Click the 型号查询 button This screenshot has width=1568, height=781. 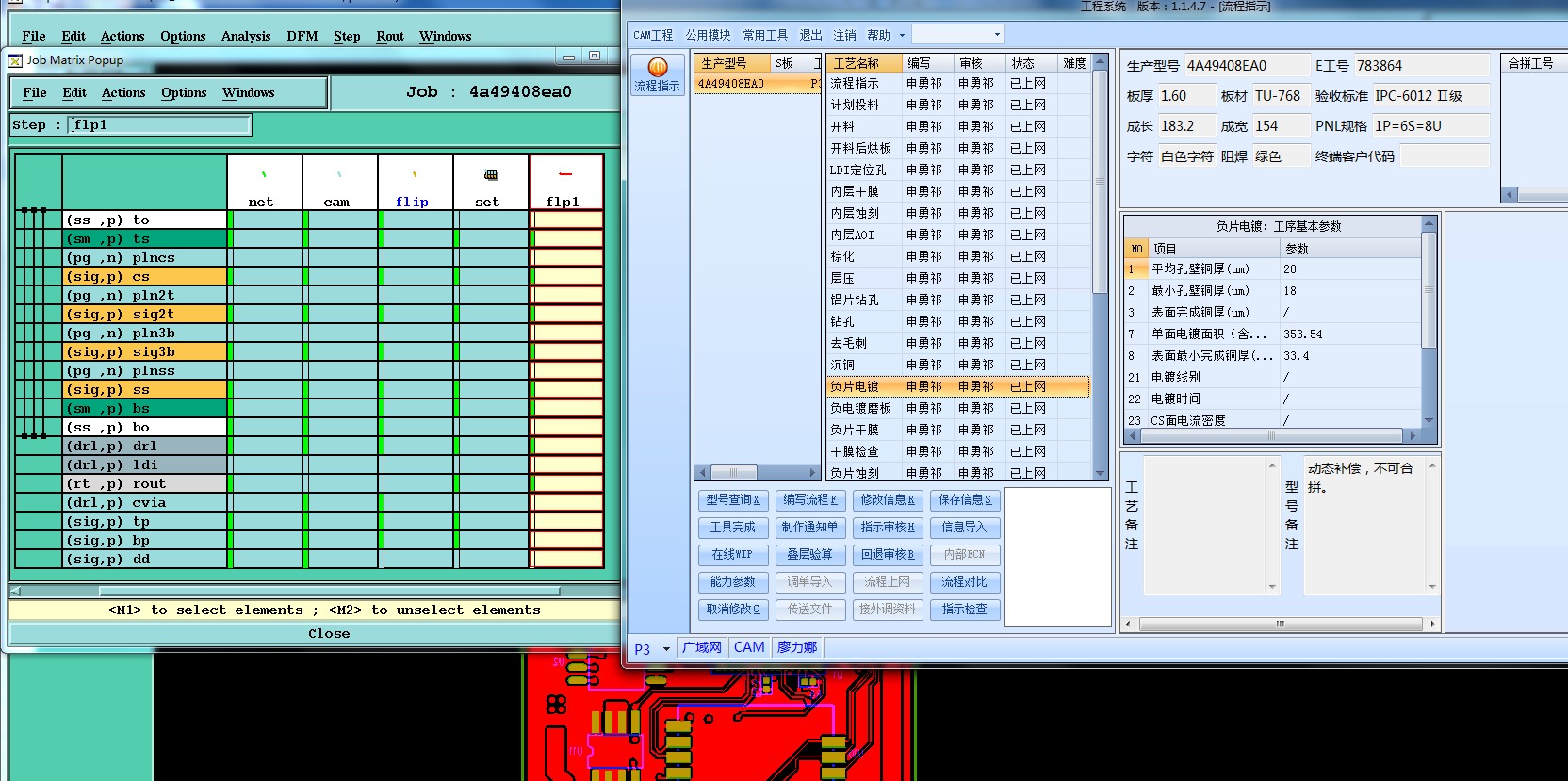click(733, 500)
